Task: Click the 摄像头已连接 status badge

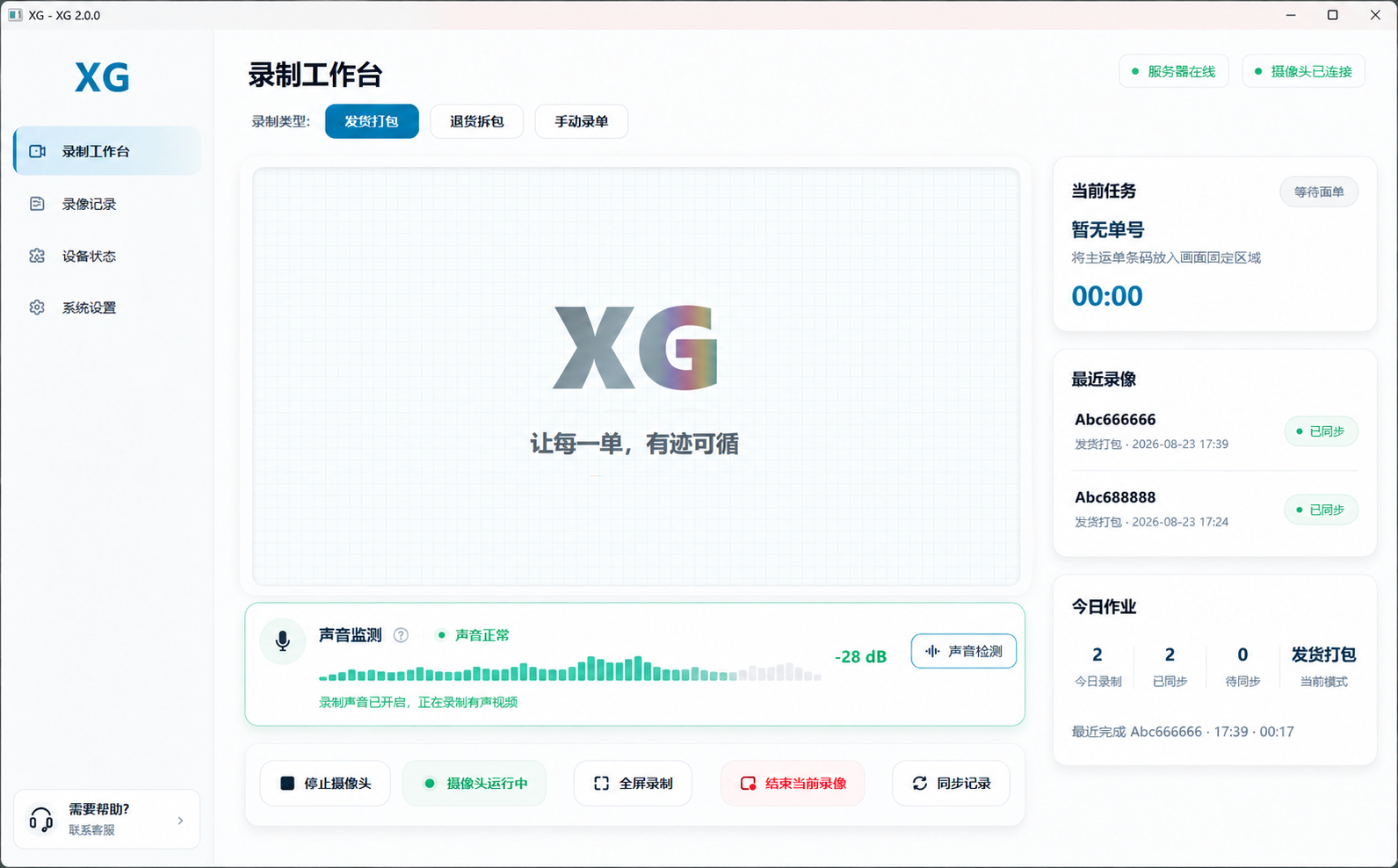Action: (x=1304, y=71)
